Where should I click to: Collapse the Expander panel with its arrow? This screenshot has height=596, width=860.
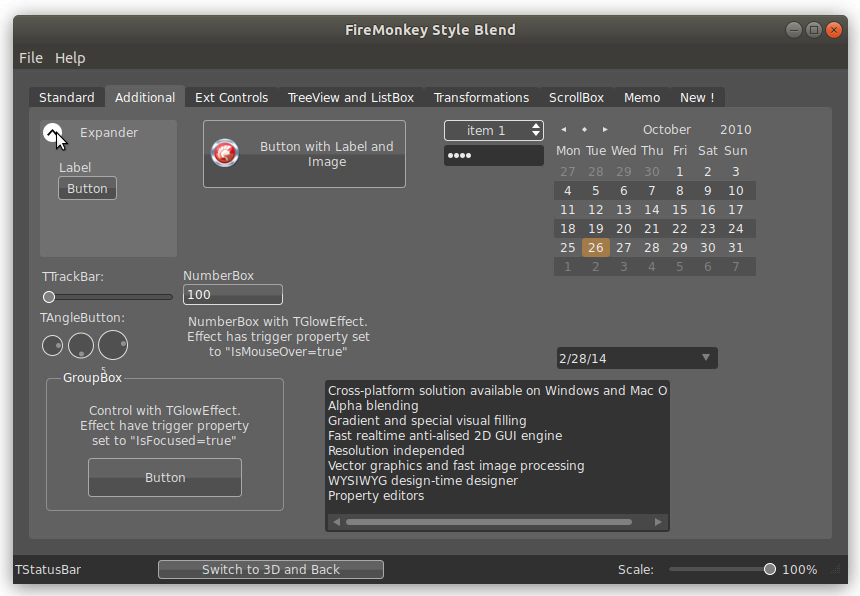(52, 132)
